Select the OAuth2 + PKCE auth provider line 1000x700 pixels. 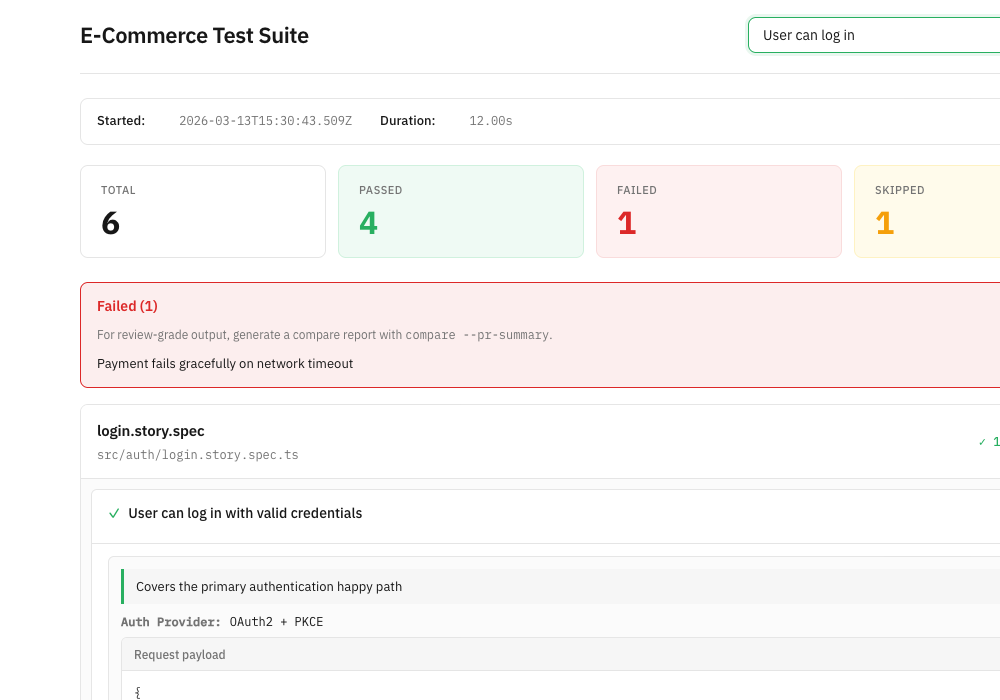[x=222, y=621]
